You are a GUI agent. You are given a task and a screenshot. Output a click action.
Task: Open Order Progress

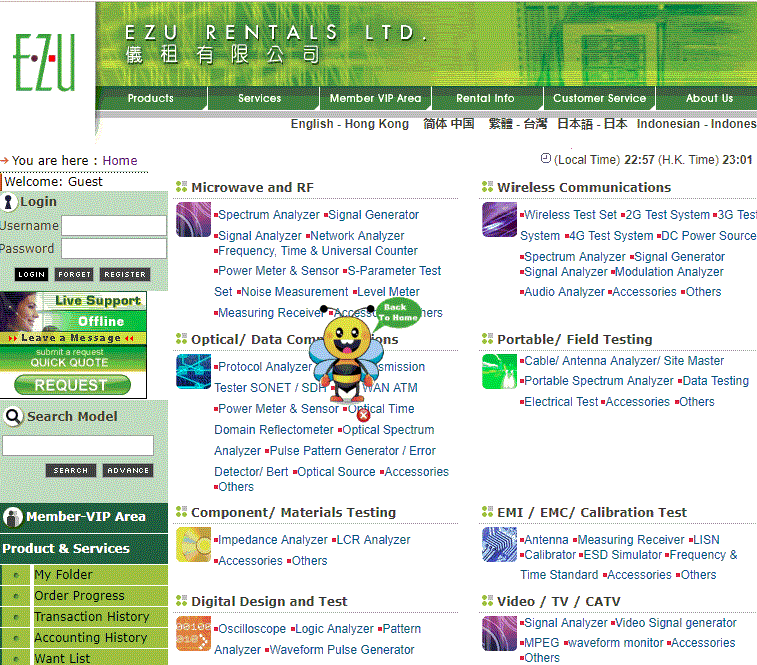pos(79,596)
